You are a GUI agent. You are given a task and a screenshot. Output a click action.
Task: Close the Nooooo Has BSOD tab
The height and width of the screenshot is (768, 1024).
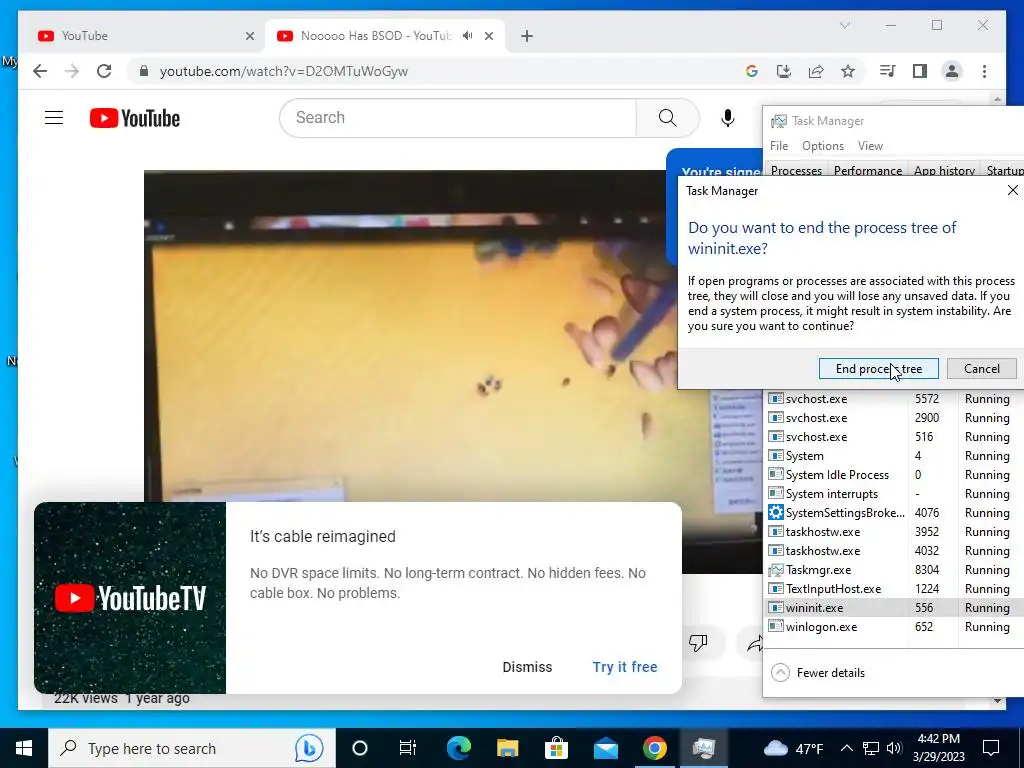coord(489,36)
